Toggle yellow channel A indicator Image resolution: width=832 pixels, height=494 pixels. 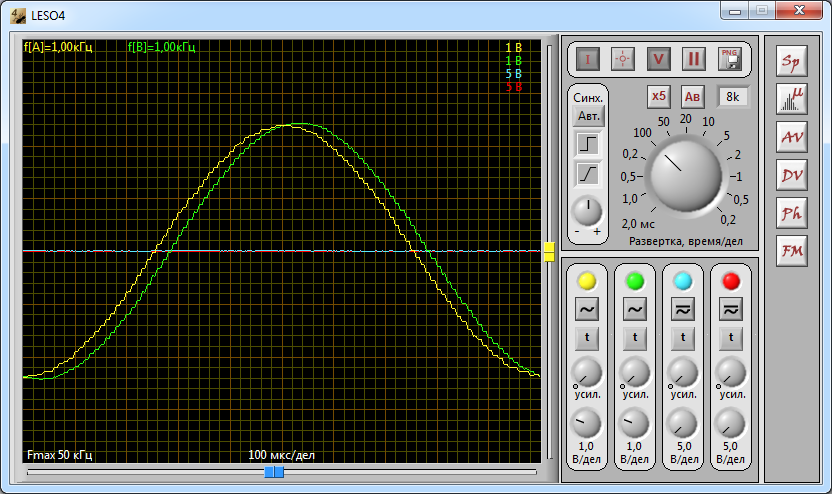(587, 281)
